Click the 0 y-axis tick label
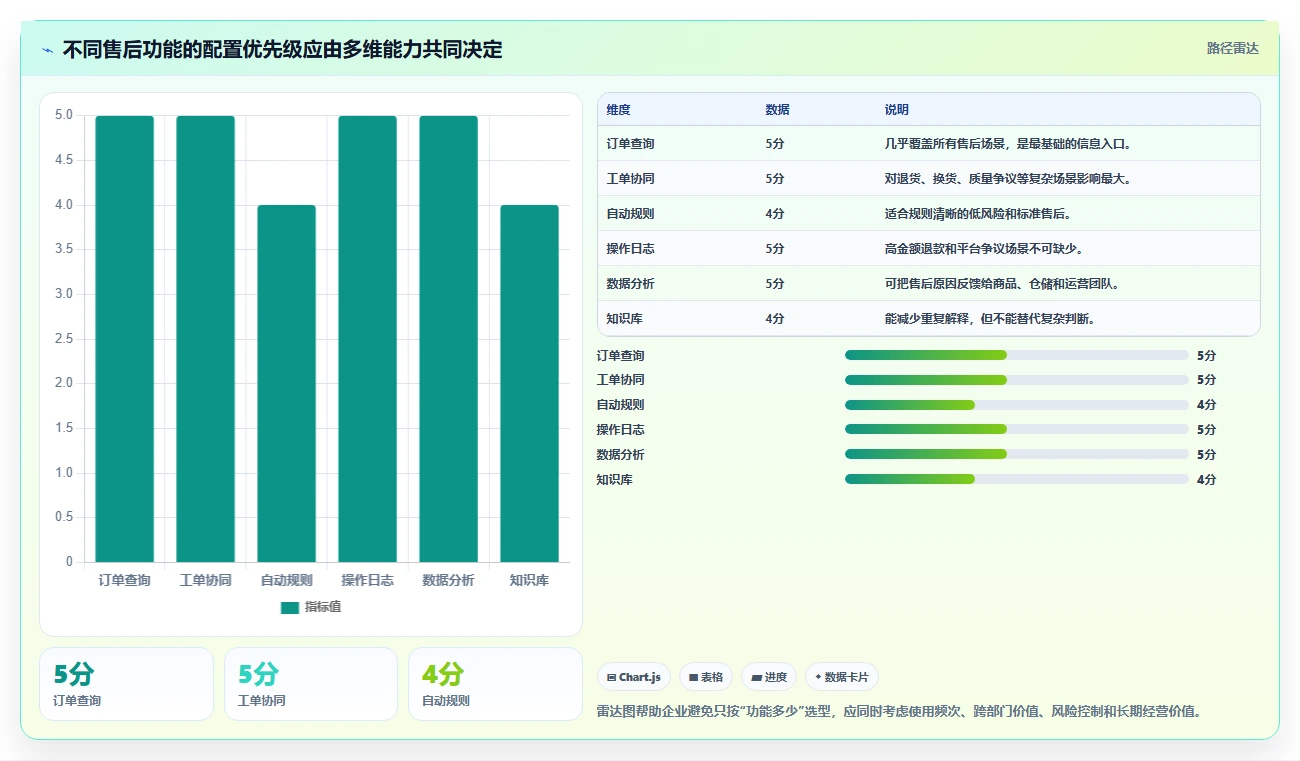 click(69, 562)
